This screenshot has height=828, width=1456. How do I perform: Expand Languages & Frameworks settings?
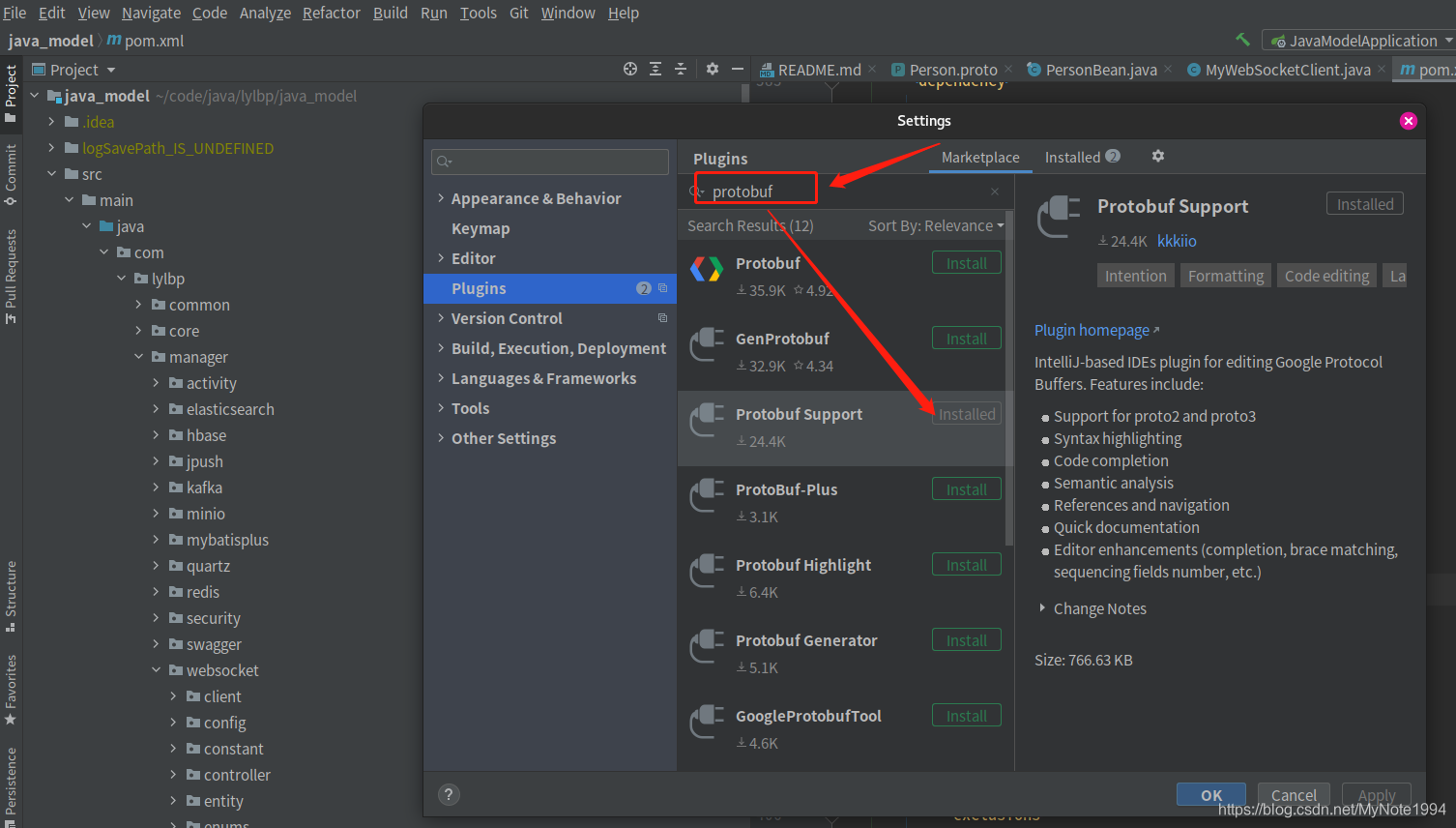pyautogui.click(x=441, y=377)
